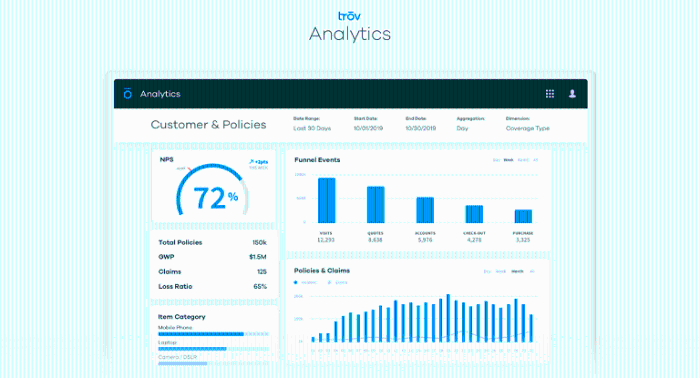Click the Trov logo in header bar
Image resolution: width=700 pixels, height=378 pixels.
point(128,93)
